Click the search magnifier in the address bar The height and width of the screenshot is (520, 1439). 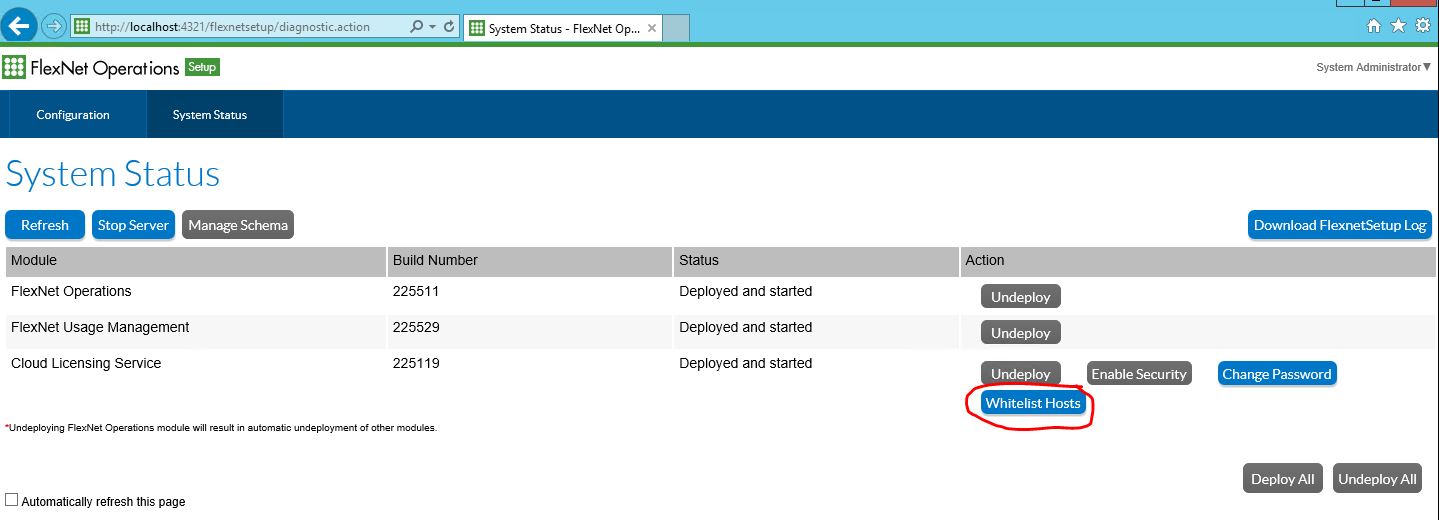point(416,27)
